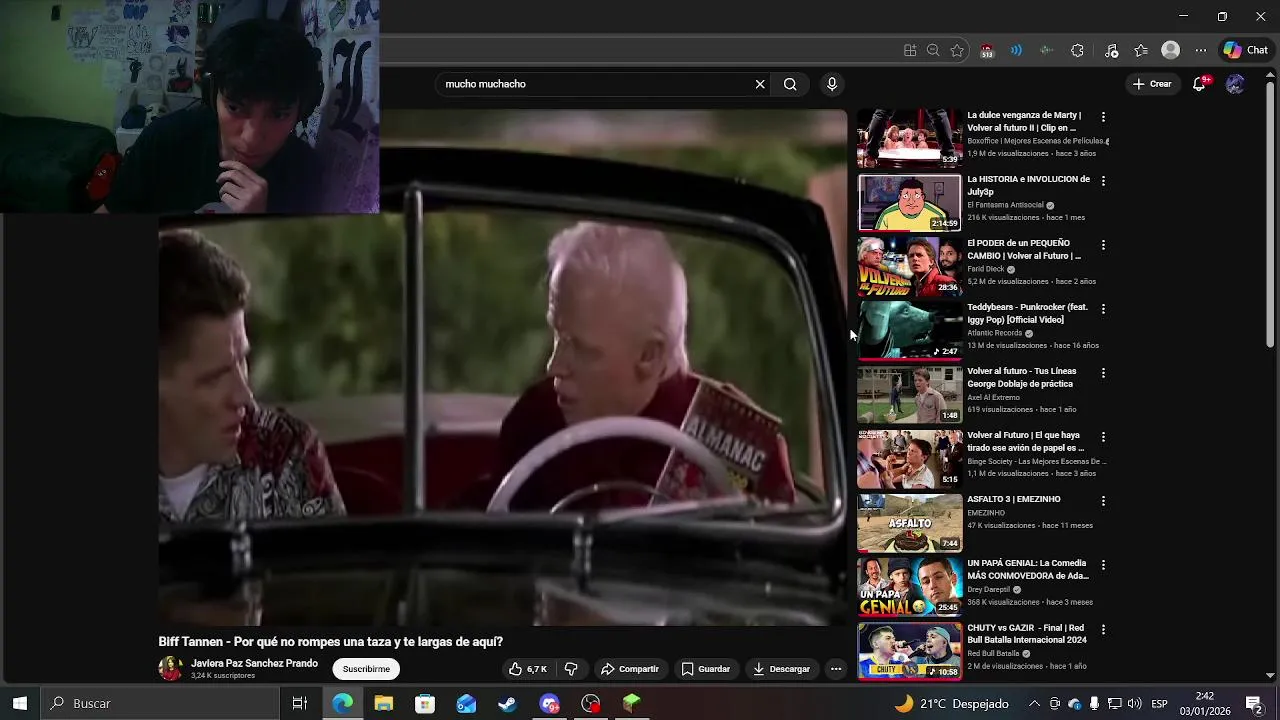Click the main video player frame
This screenshot has height=720, width=1280.
502,367
